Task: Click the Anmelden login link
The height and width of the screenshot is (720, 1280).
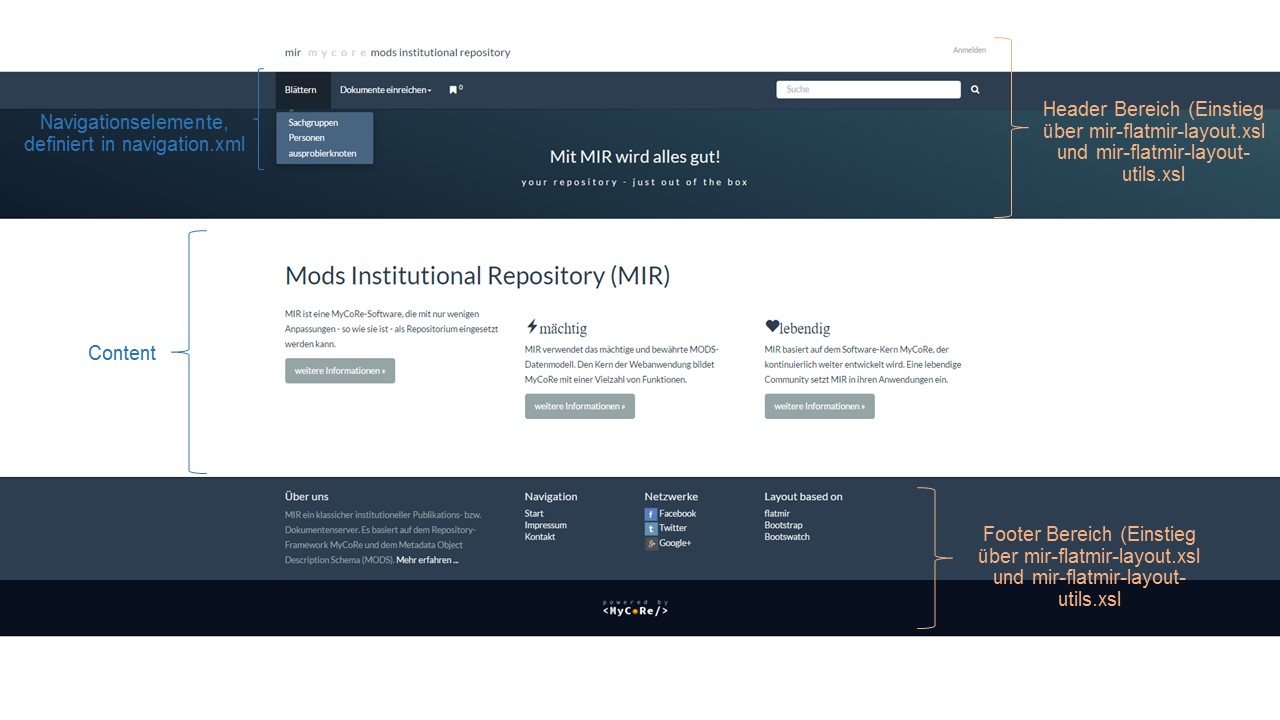Action: (969, 50)
